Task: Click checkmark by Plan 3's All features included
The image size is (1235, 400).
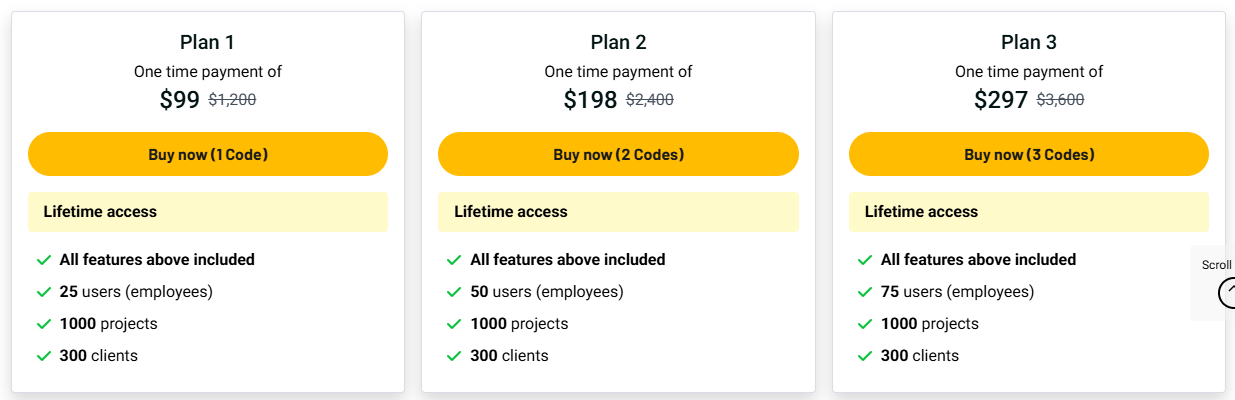Action: [865, 260]
